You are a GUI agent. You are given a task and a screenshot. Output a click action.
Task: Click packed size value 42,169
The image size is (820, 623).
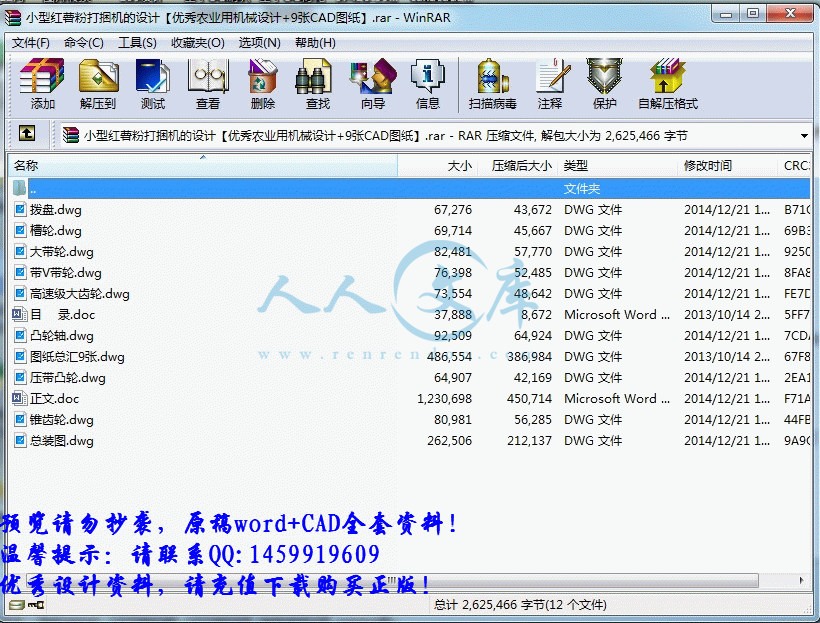point(533,378)
